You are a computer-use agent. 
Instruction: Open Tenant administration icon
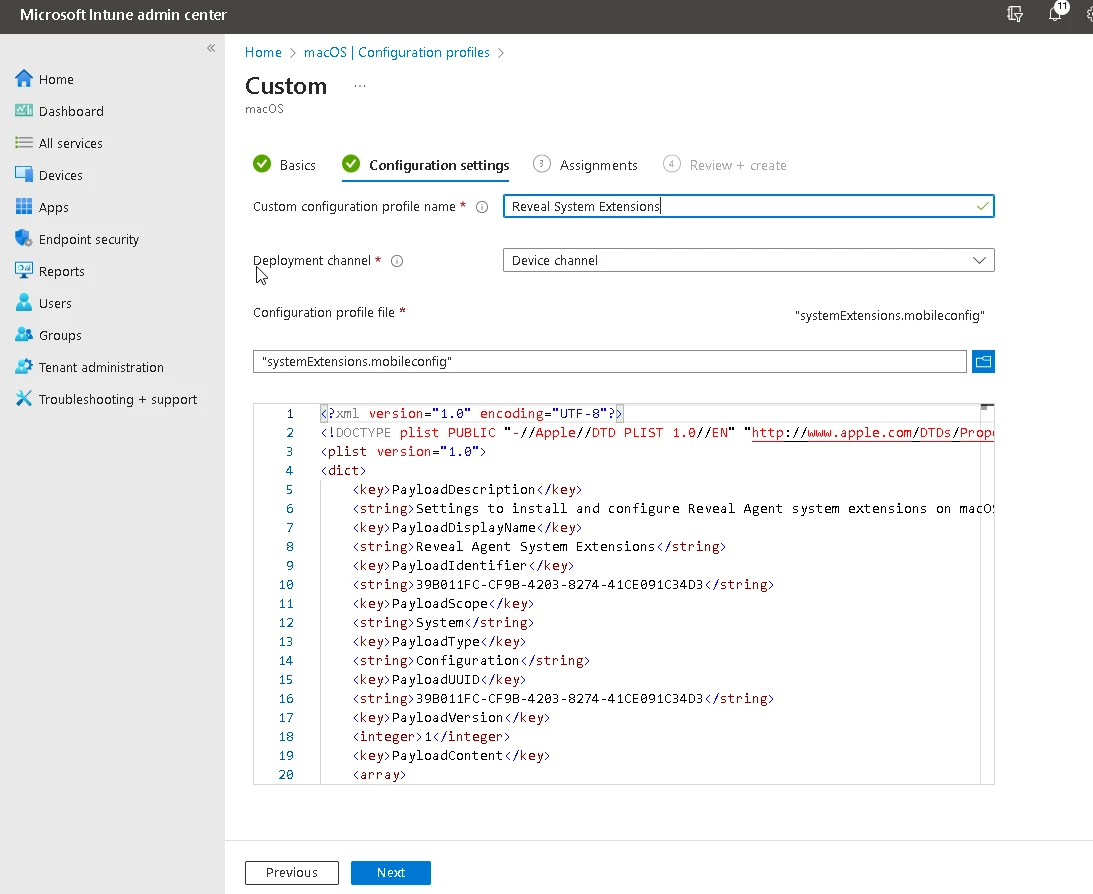24,367
